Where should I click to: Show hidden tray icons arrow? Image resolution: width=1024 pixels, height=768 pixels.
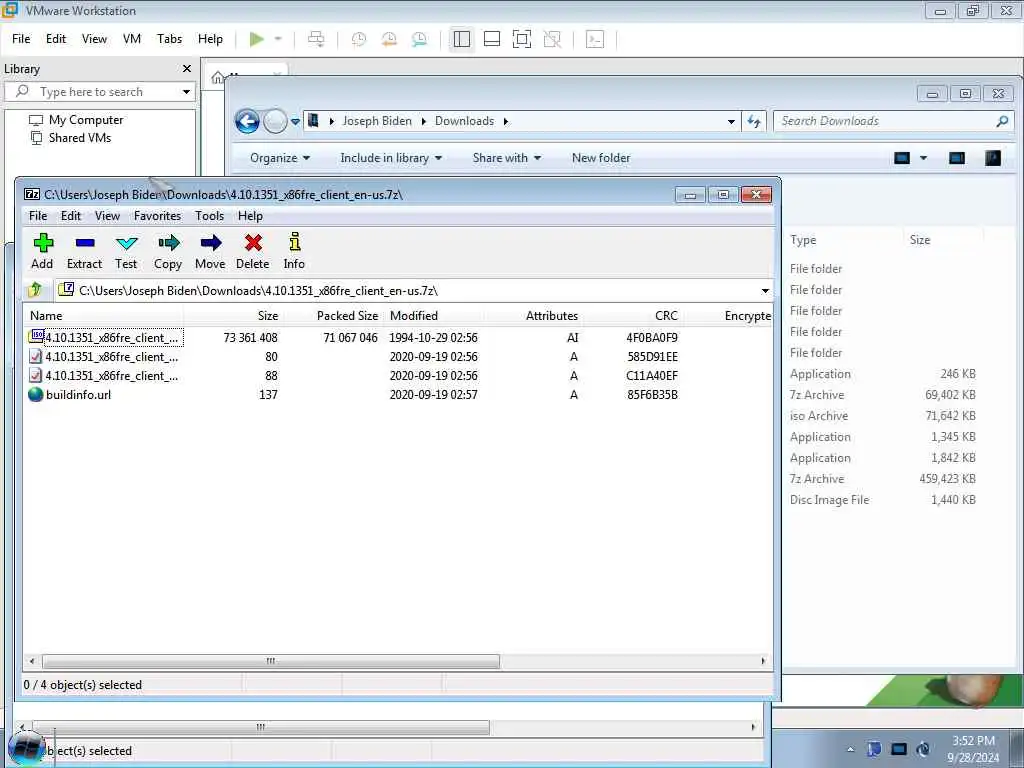point(850,750)
